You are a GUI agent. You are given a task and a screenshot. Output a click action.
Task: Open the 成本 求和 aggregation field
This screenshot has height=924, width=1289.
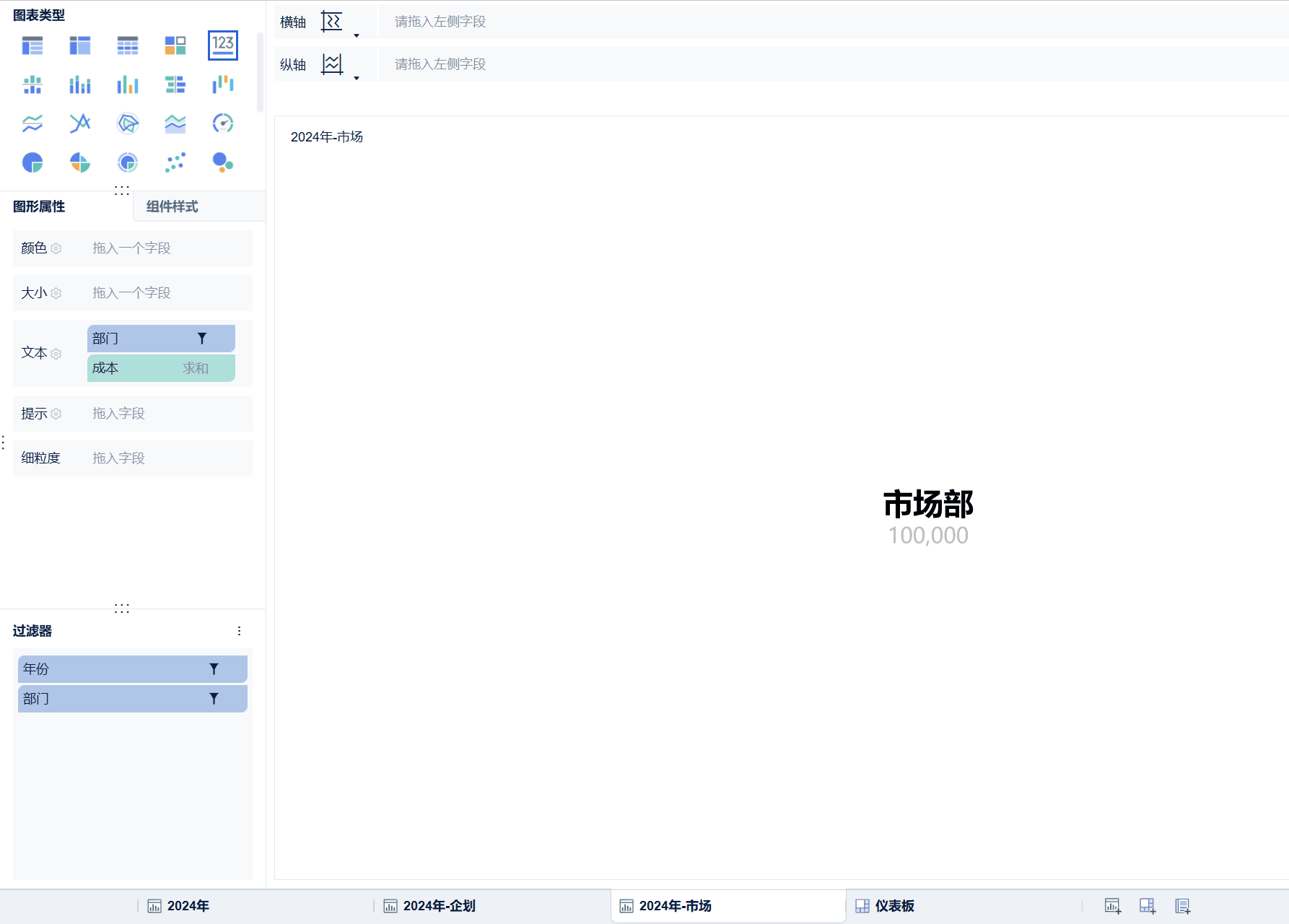coord(161,368)
